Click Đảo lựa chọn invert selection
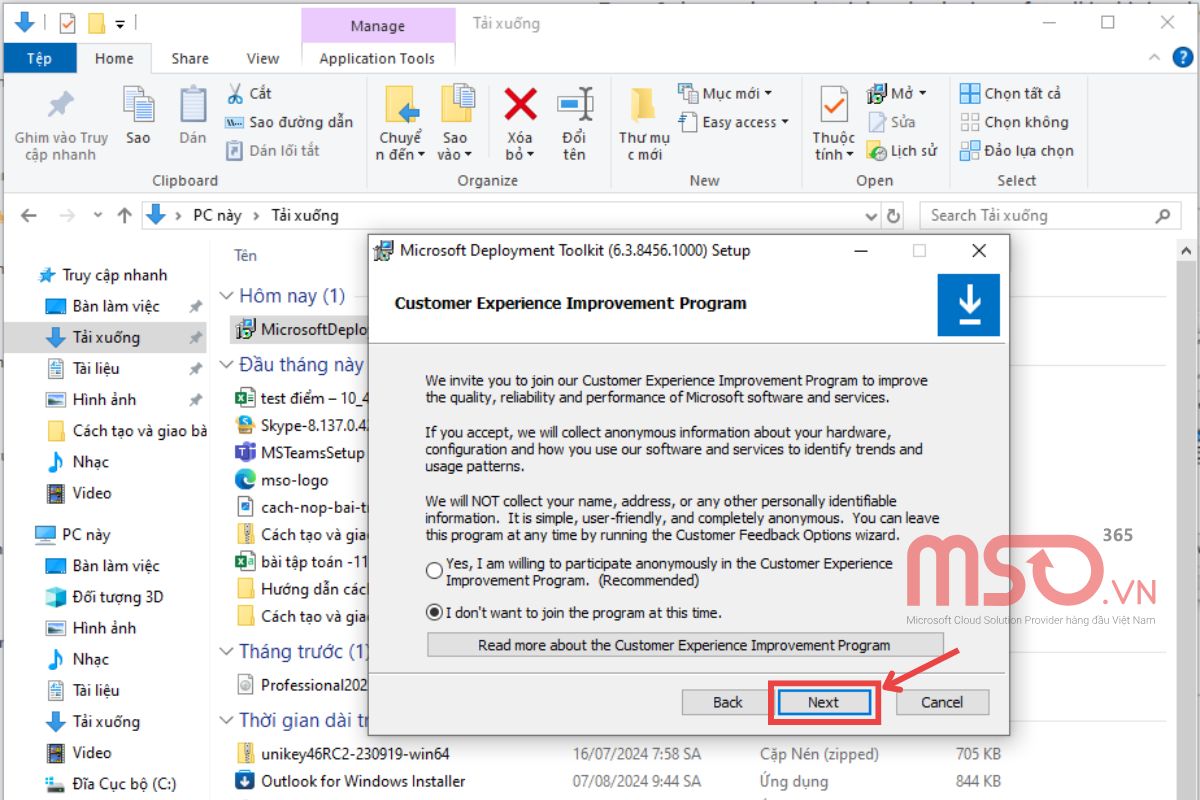The image size is (1200, 800). click(x=1016, y=151)
